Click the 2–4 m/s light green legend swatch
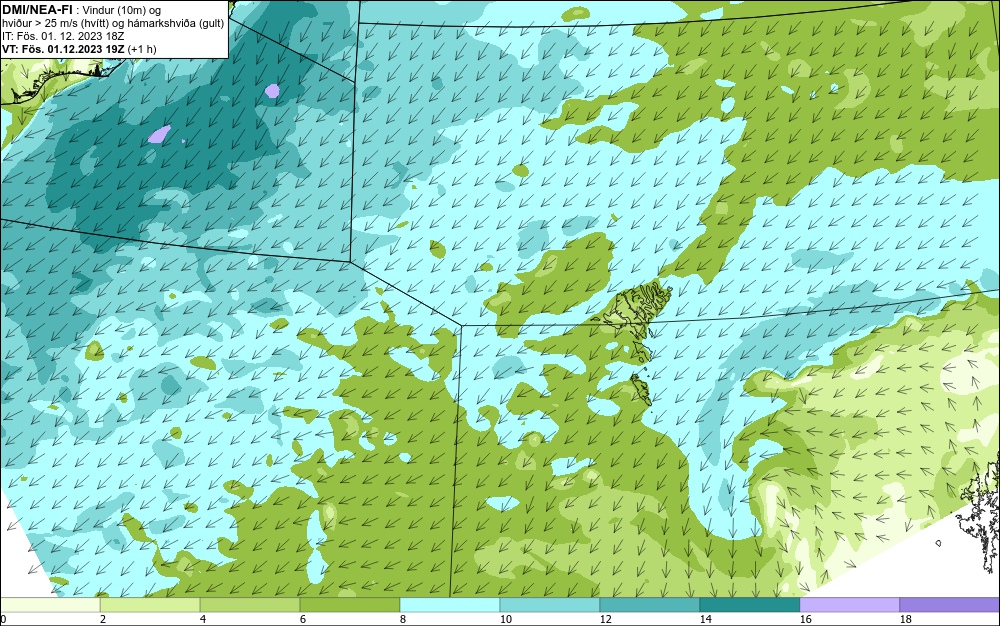 pos(150,604)
